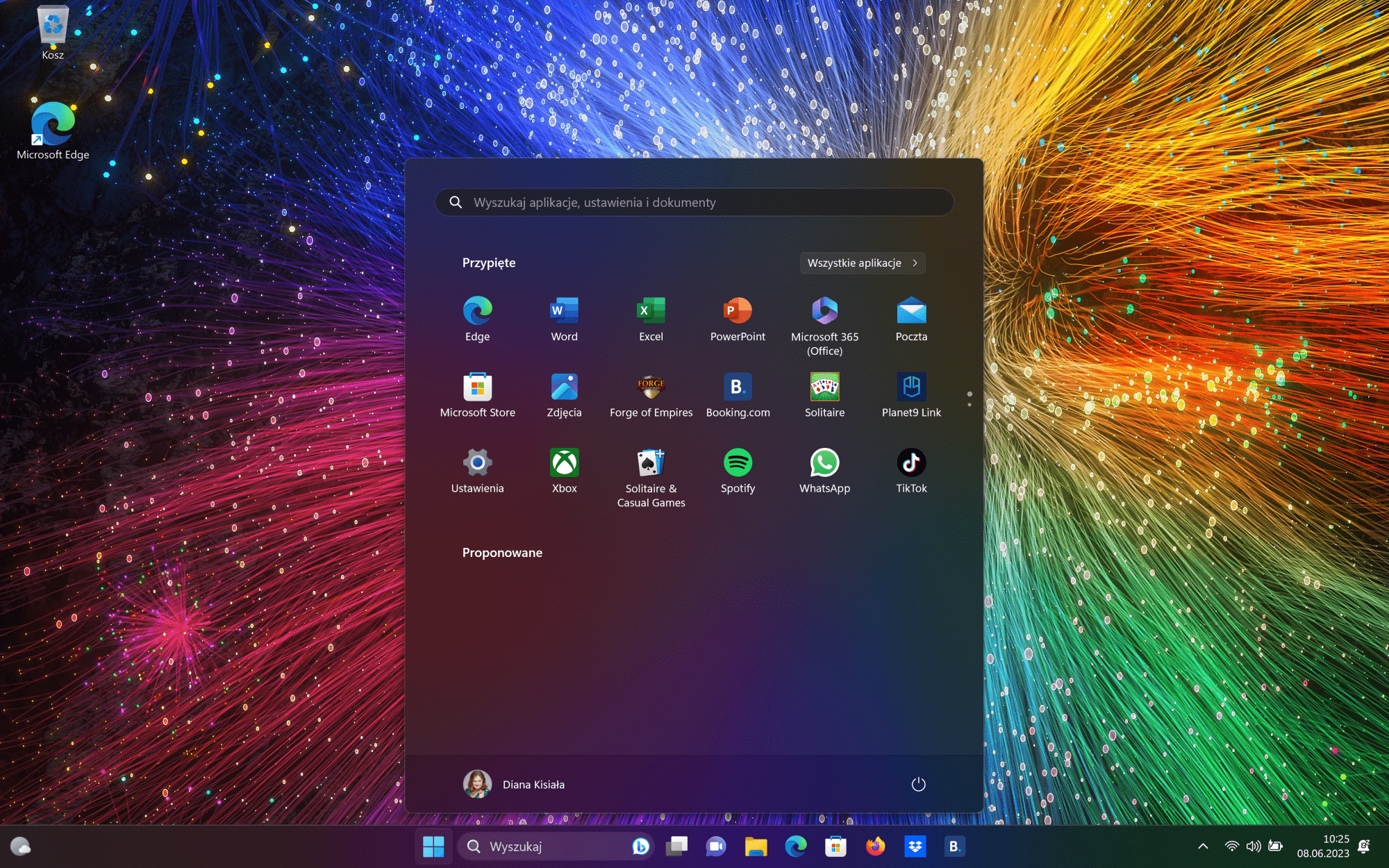This screenshot has height=868, width=1389.
Task: Launch Word from the Start menu
Action: click(x=564, y=319)
